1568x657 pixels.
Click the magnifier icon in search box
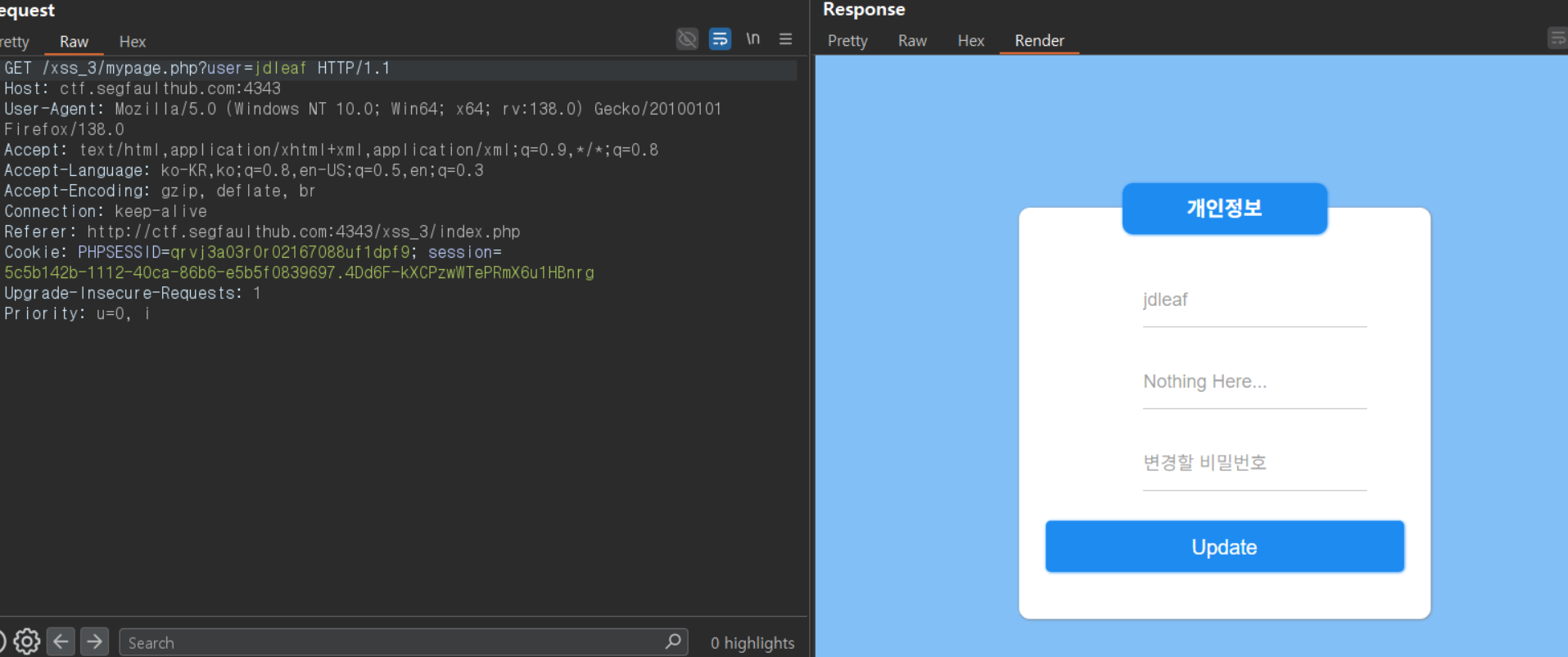673,641
